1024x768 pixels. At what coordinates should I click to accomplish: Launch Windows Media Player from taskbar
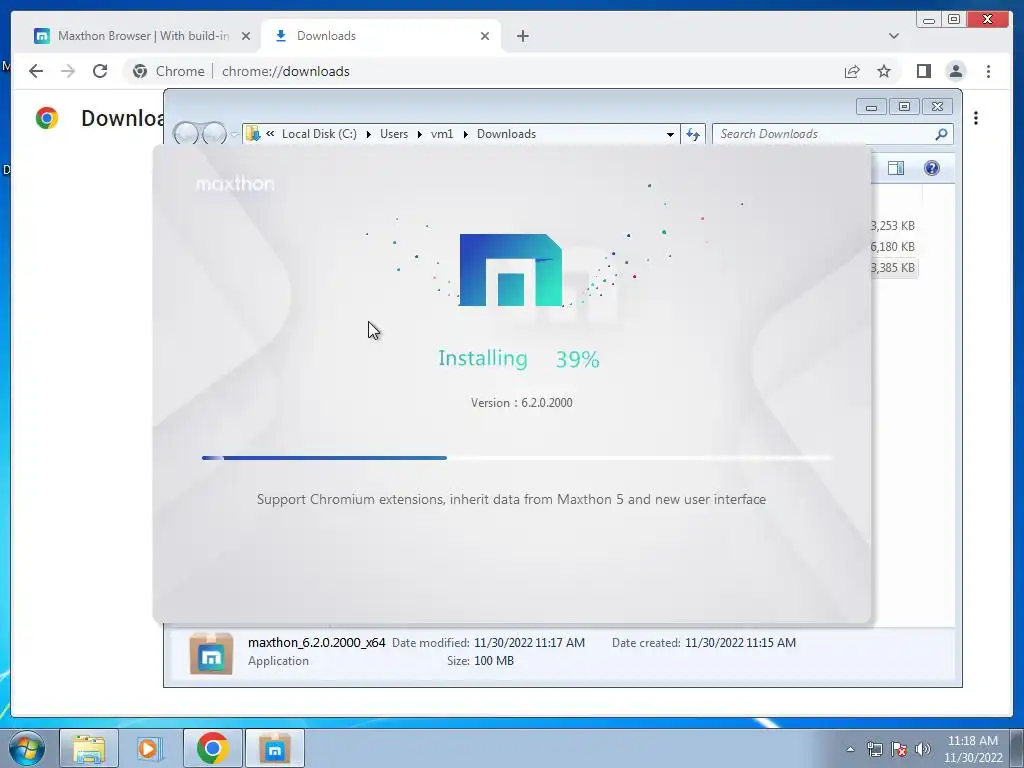150,748
